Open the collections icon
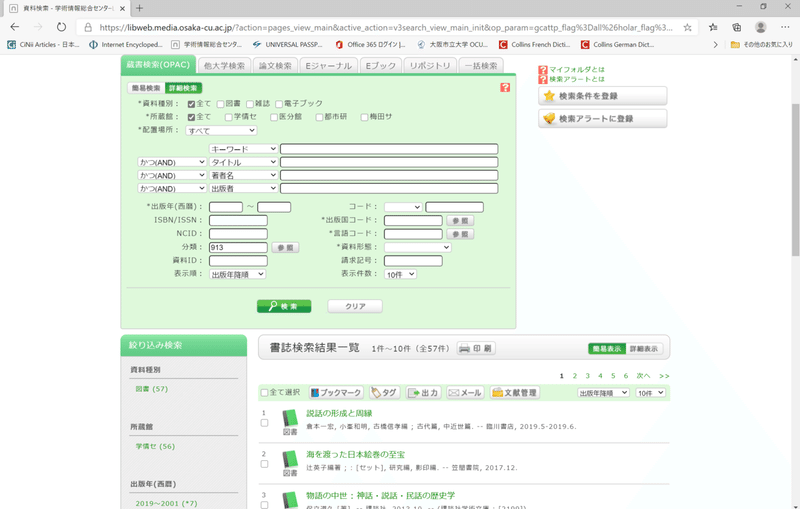Viewport: 800px width, 509px height. [737, 28]
